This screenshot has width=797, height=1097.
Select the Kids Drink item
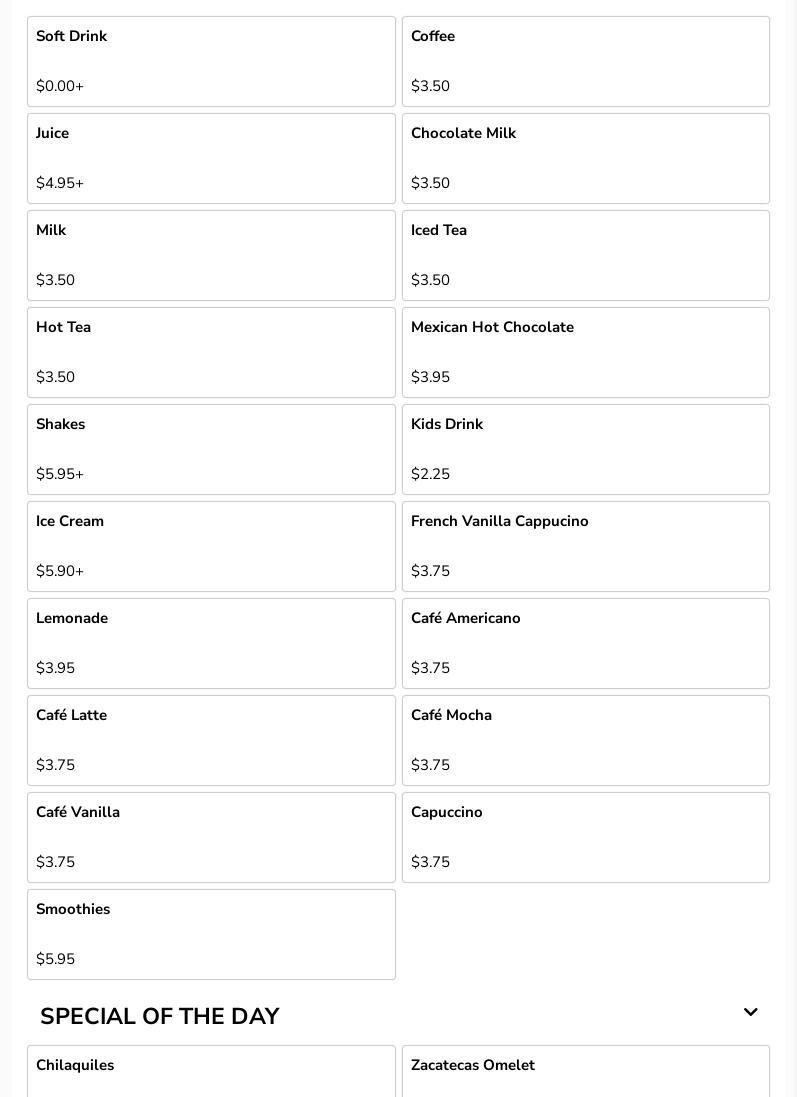[x=585, y=449]
